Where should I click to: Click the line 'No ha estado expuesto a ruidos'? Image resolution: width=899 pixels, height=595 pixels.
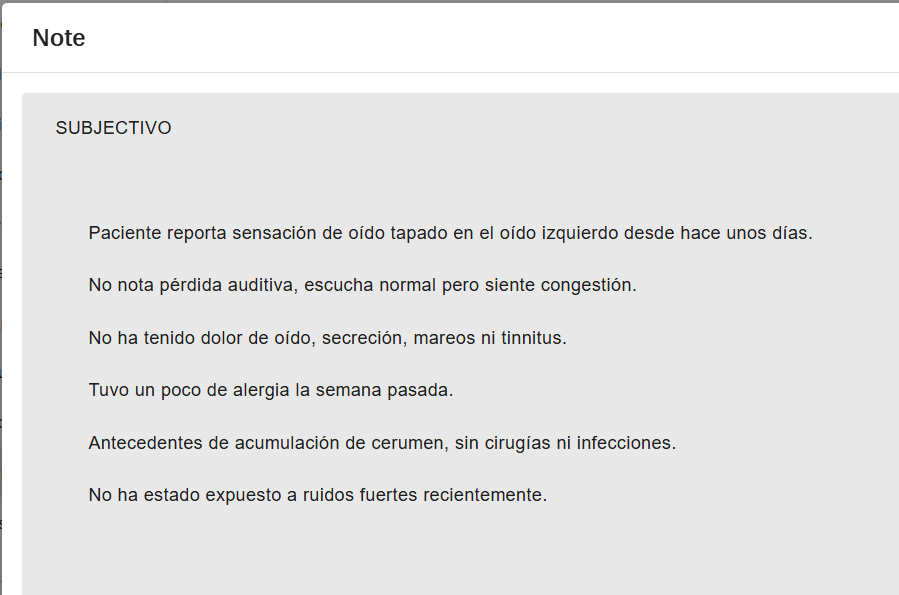pyautogui.click(x=317, y=495)
